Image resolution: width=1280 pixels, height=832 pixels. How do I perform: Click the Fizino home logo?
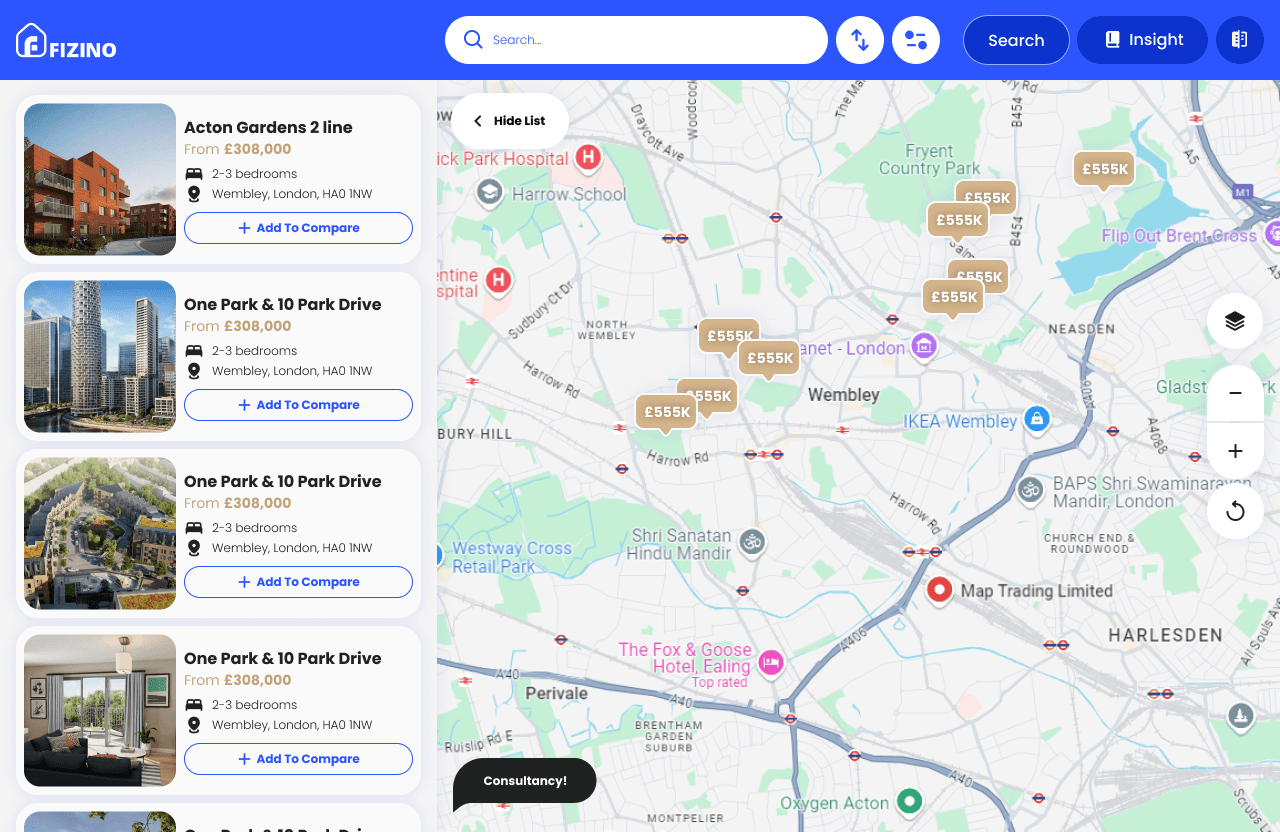[66, 41]
